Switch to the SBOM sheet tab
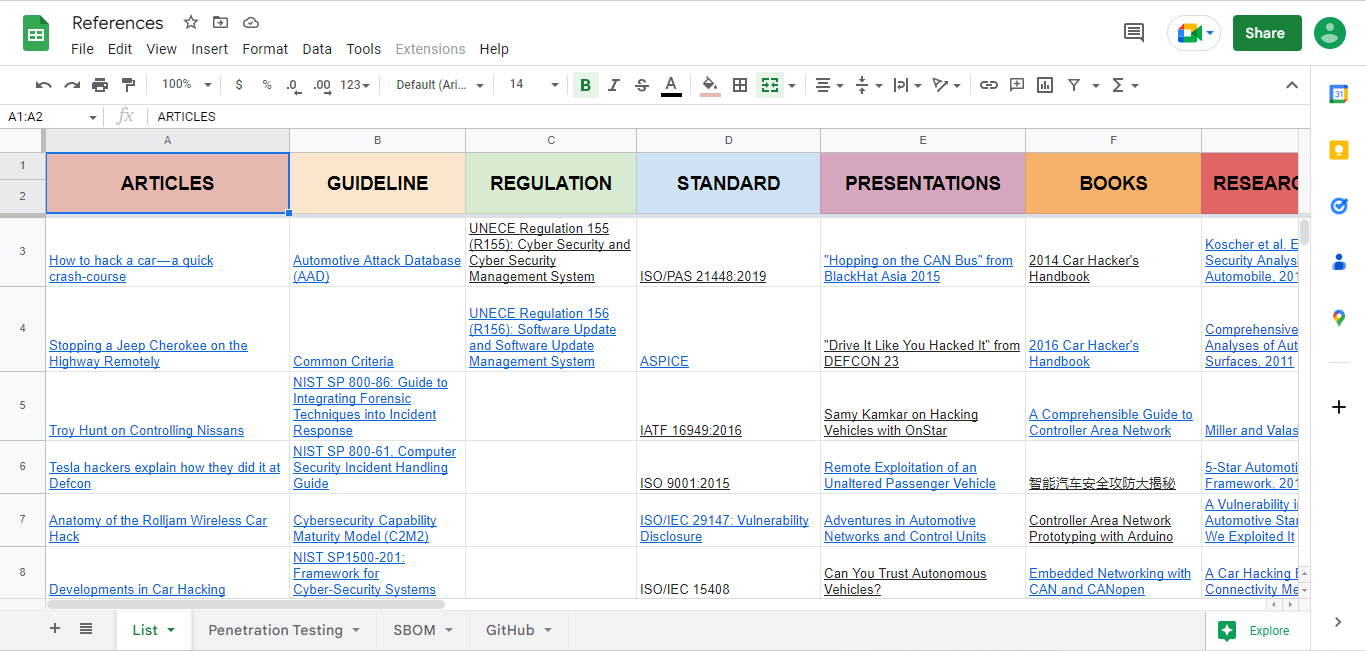1366x651 pixels. pos(423,630)
